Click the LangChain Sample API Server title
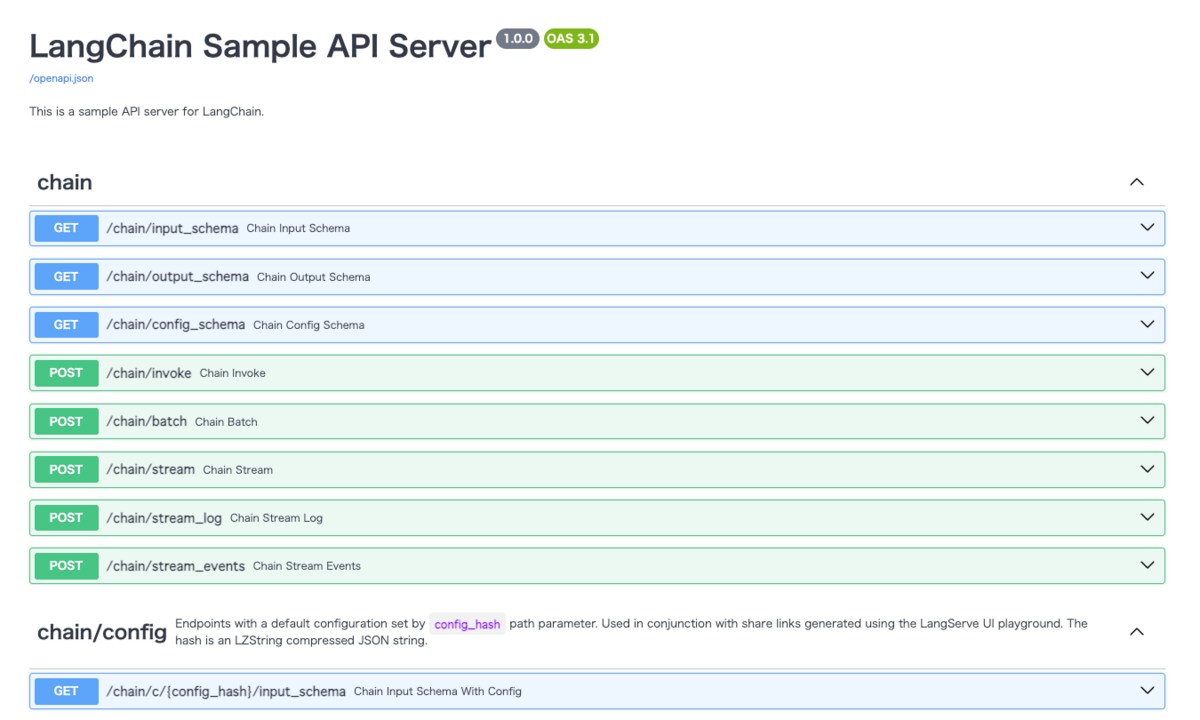The width and height of the screenshot is (1200, 720). [x=260, y=46]
